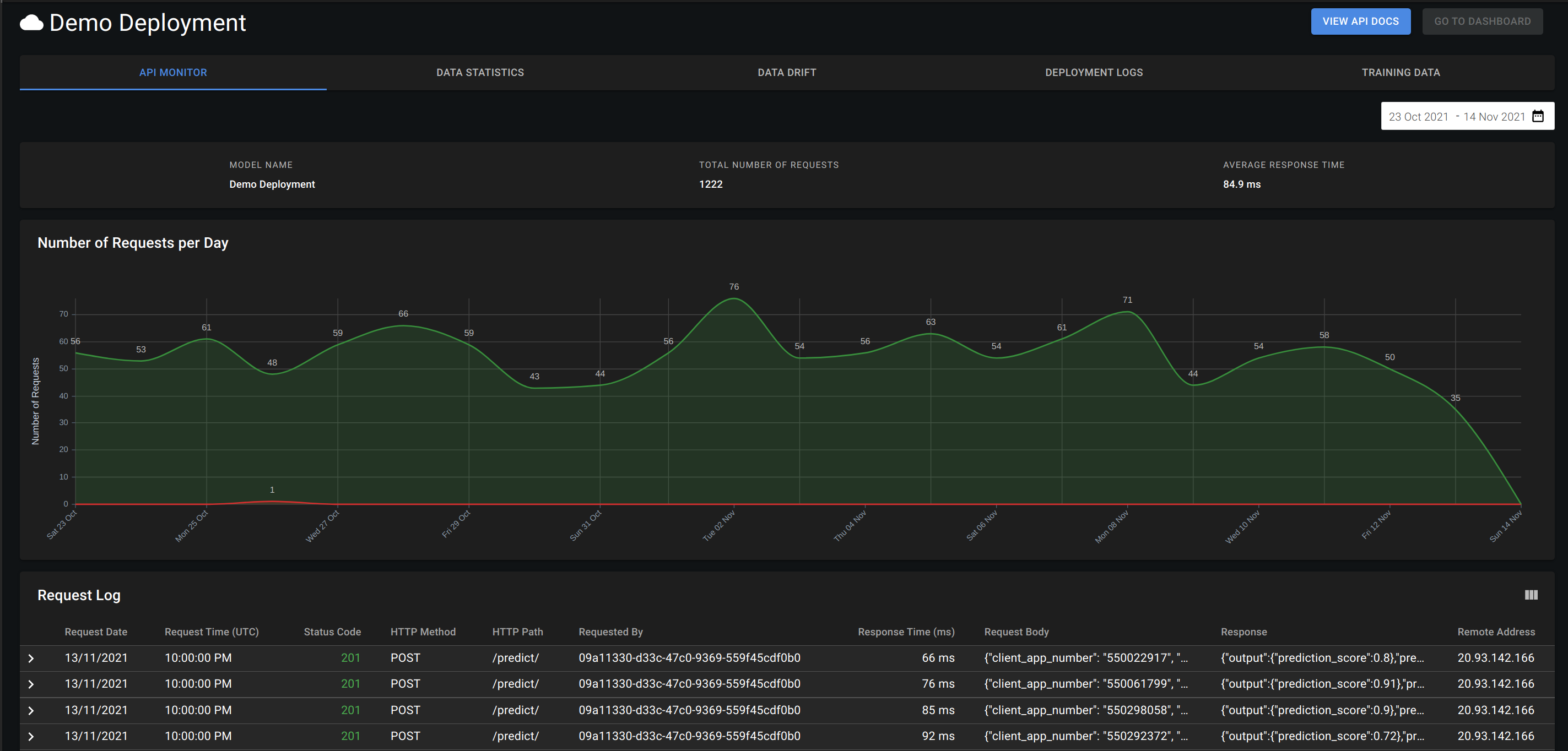Click the 43 data point label in the chart
The width and height of the screenshot is (1568, 751).
pyautogui.click(x=534, y=377)
